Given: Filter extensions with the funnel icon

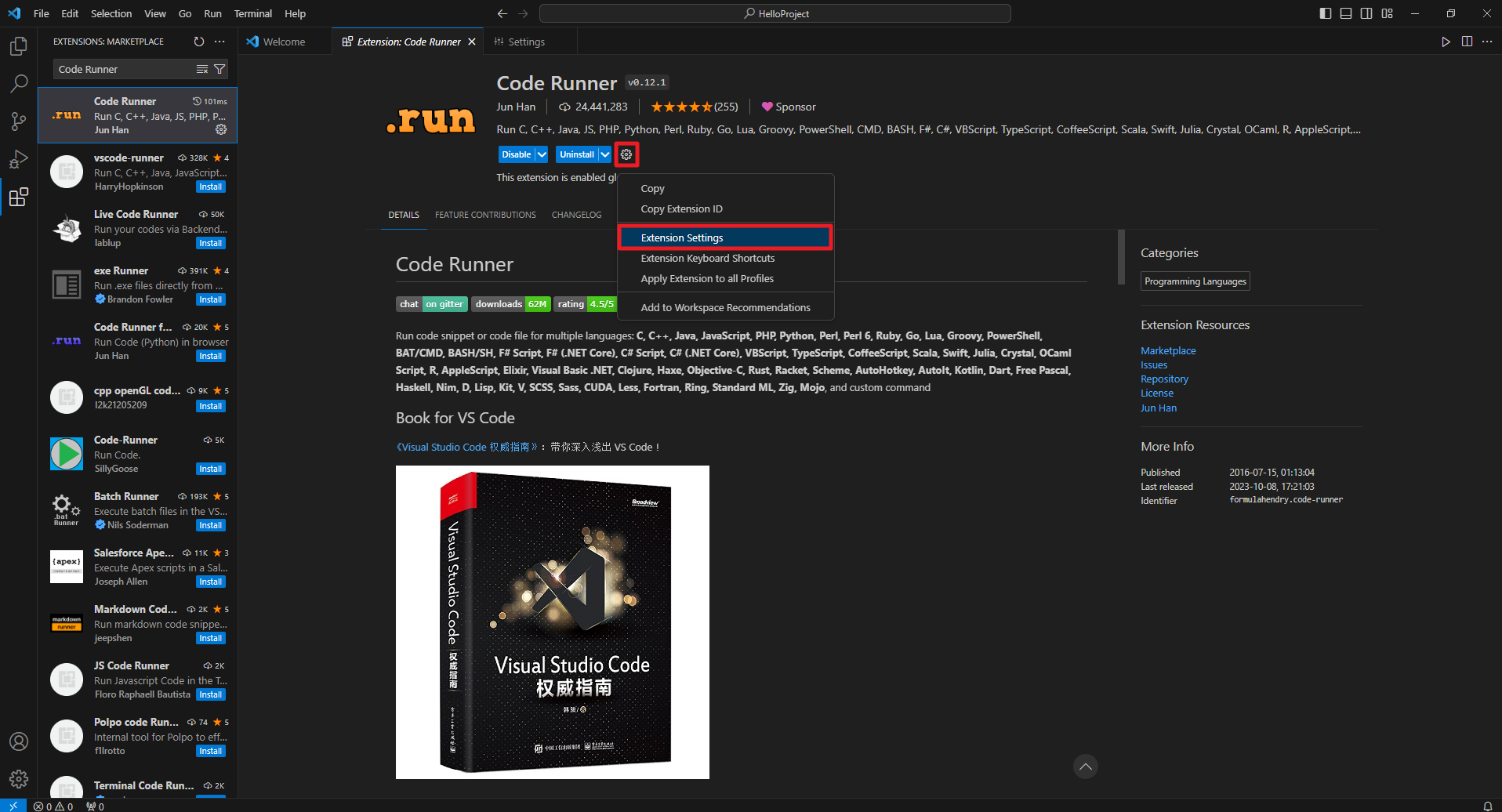Looking at the screenshot, I should click(219, 69).
